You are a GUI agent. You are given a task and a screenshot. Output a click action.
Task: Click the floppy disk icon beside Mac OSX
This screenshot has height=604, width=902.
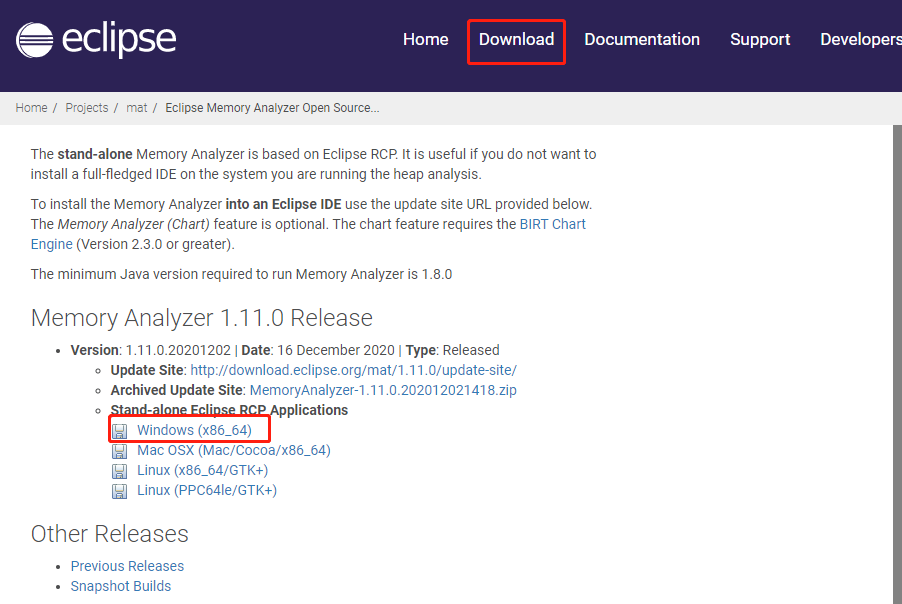[x=119, y=451]
